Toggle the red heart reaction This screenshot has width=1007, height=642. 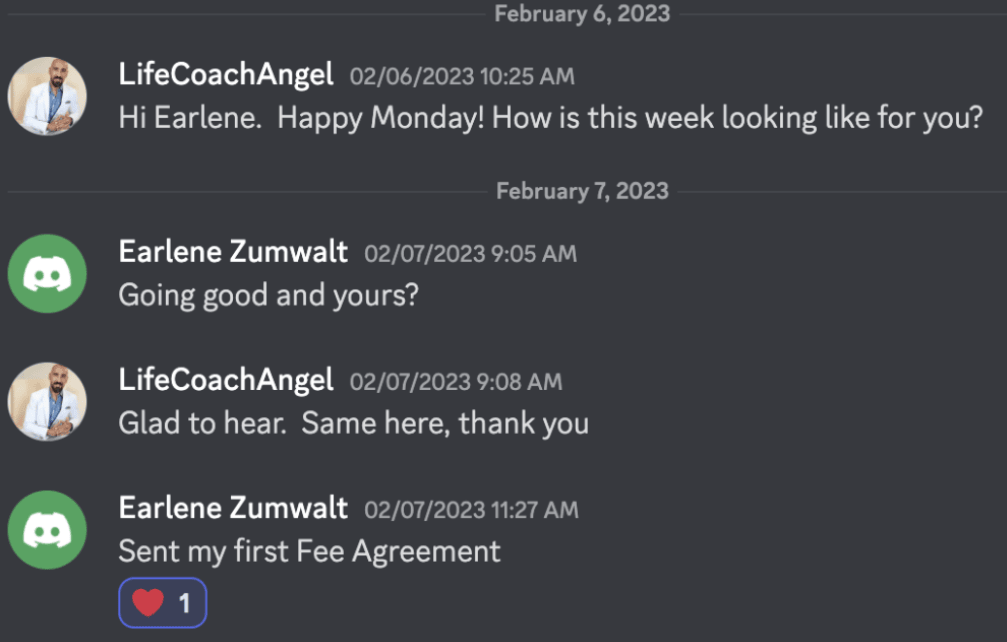pos(148,603)
